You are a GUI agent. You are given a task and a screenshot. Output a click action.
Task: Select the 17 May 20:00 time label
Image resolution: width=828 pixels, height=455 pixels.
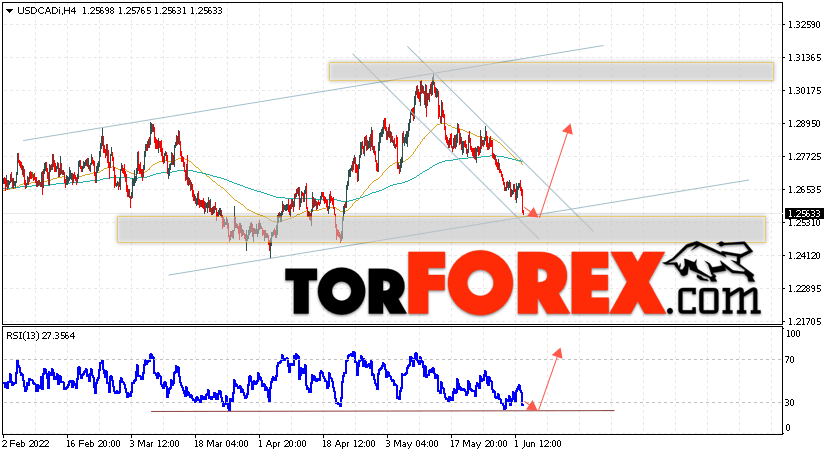tap(478, 444)
